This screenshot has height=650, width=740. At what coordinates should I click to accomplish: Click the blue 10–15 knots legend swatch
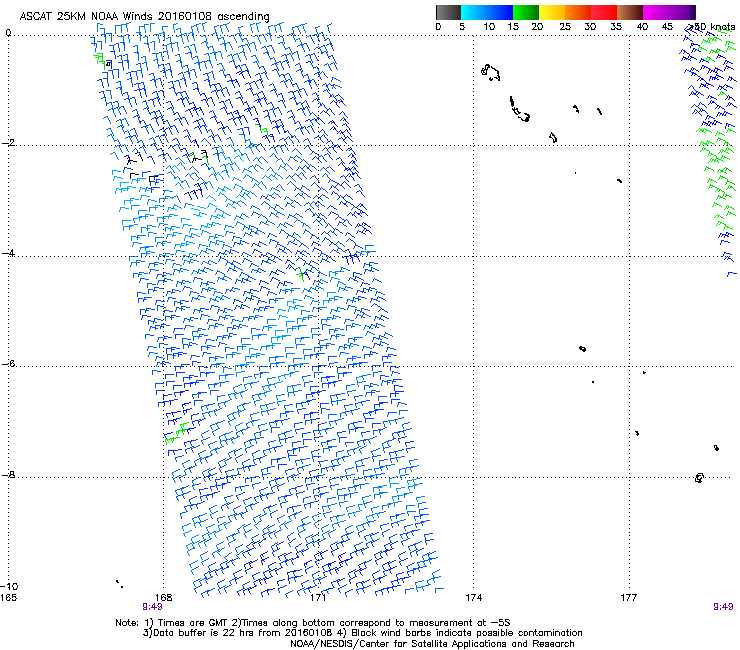[x=500, y=12]
